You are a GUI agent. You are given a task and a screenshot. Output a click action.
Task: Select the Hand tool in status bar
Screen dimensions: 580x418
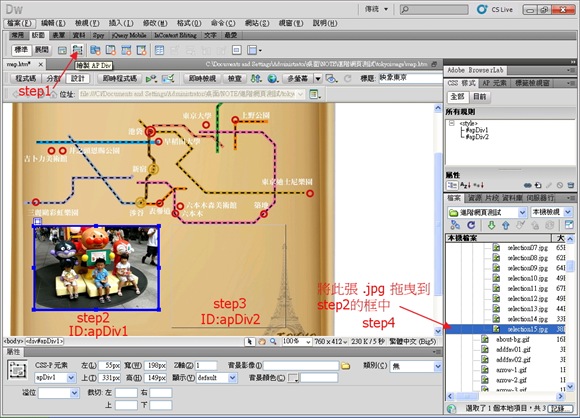(262, 341)
